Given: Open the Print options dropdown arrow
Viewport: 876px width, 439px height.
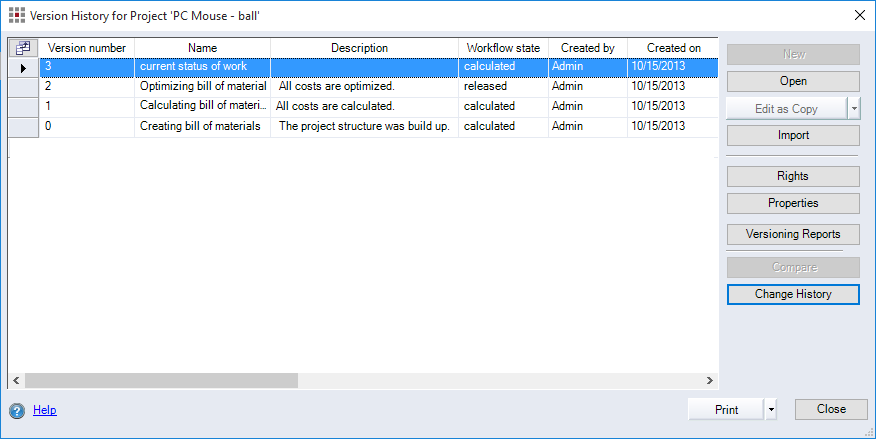Looking at the screenshot, I should pyautogui.click(x=770, y=409).
